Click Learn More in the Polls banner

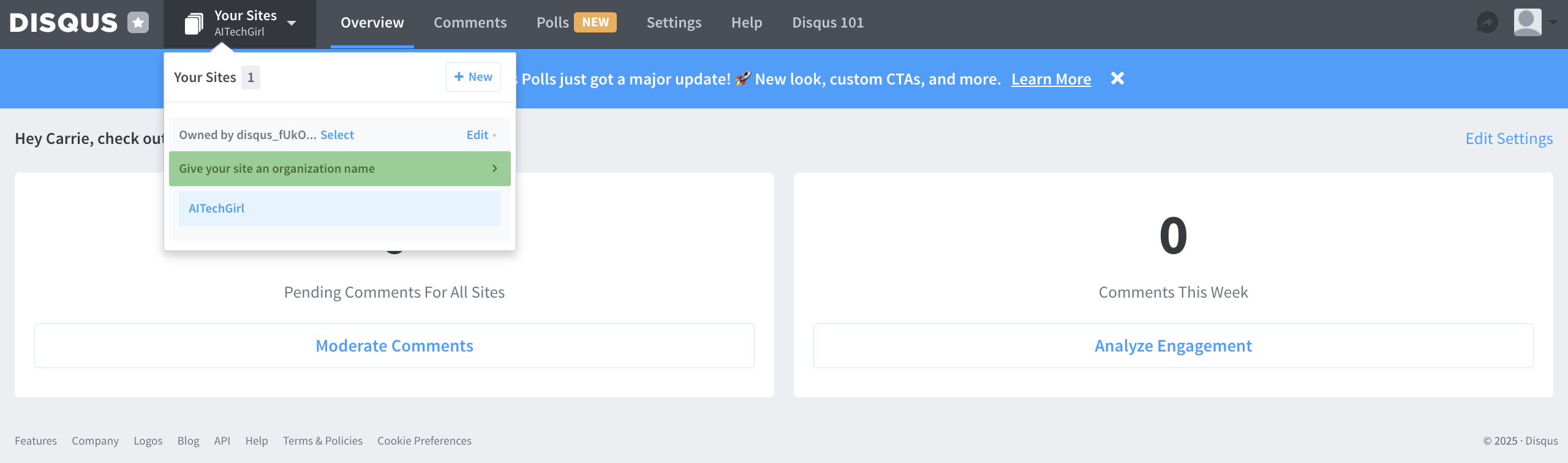[x=1051, y=79]
